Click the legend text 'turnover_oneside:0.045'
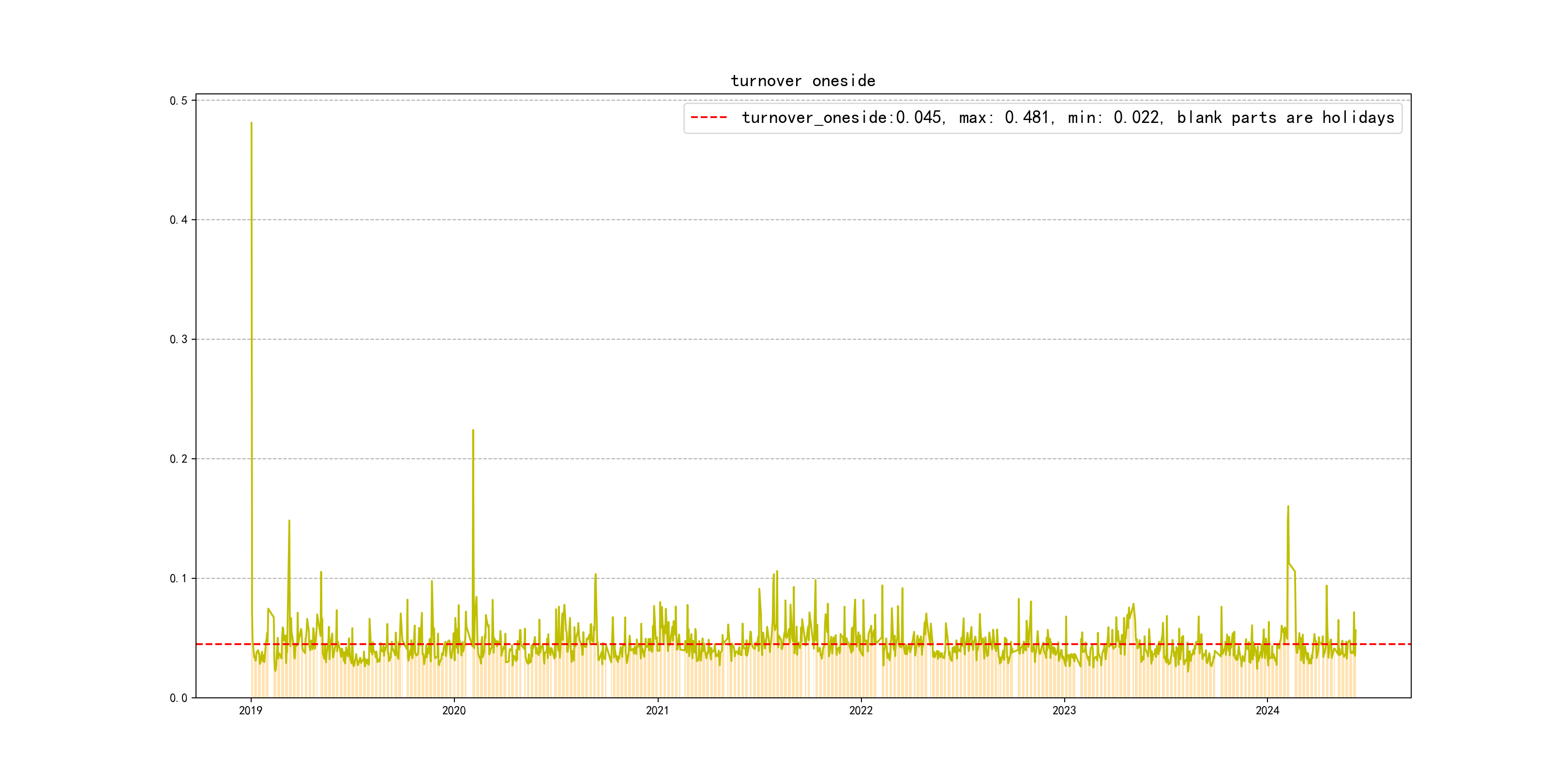Viewport: 1568px width, 784px height. click(843, 118)
